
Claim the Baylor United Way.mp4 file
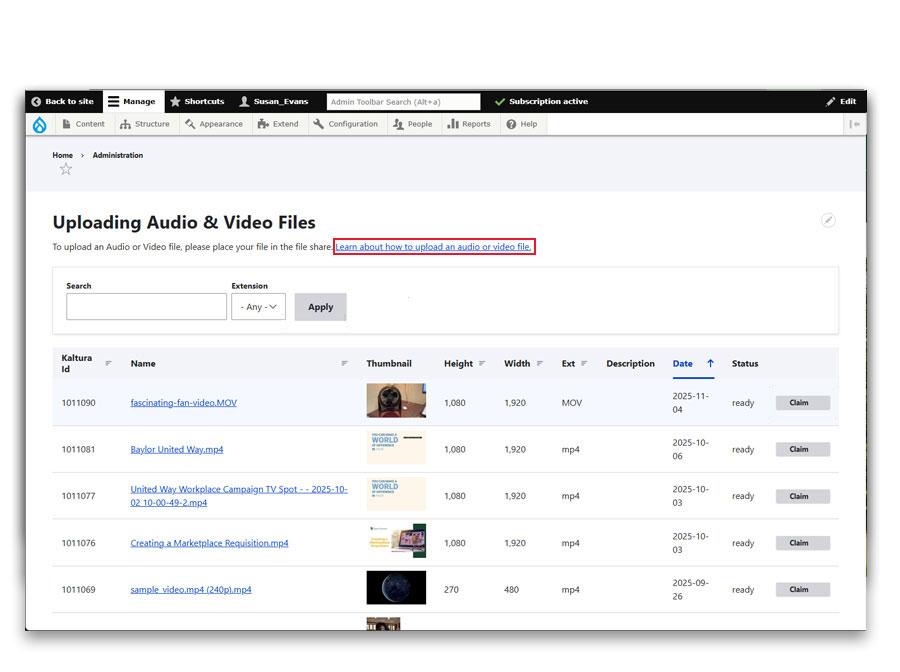802,449
